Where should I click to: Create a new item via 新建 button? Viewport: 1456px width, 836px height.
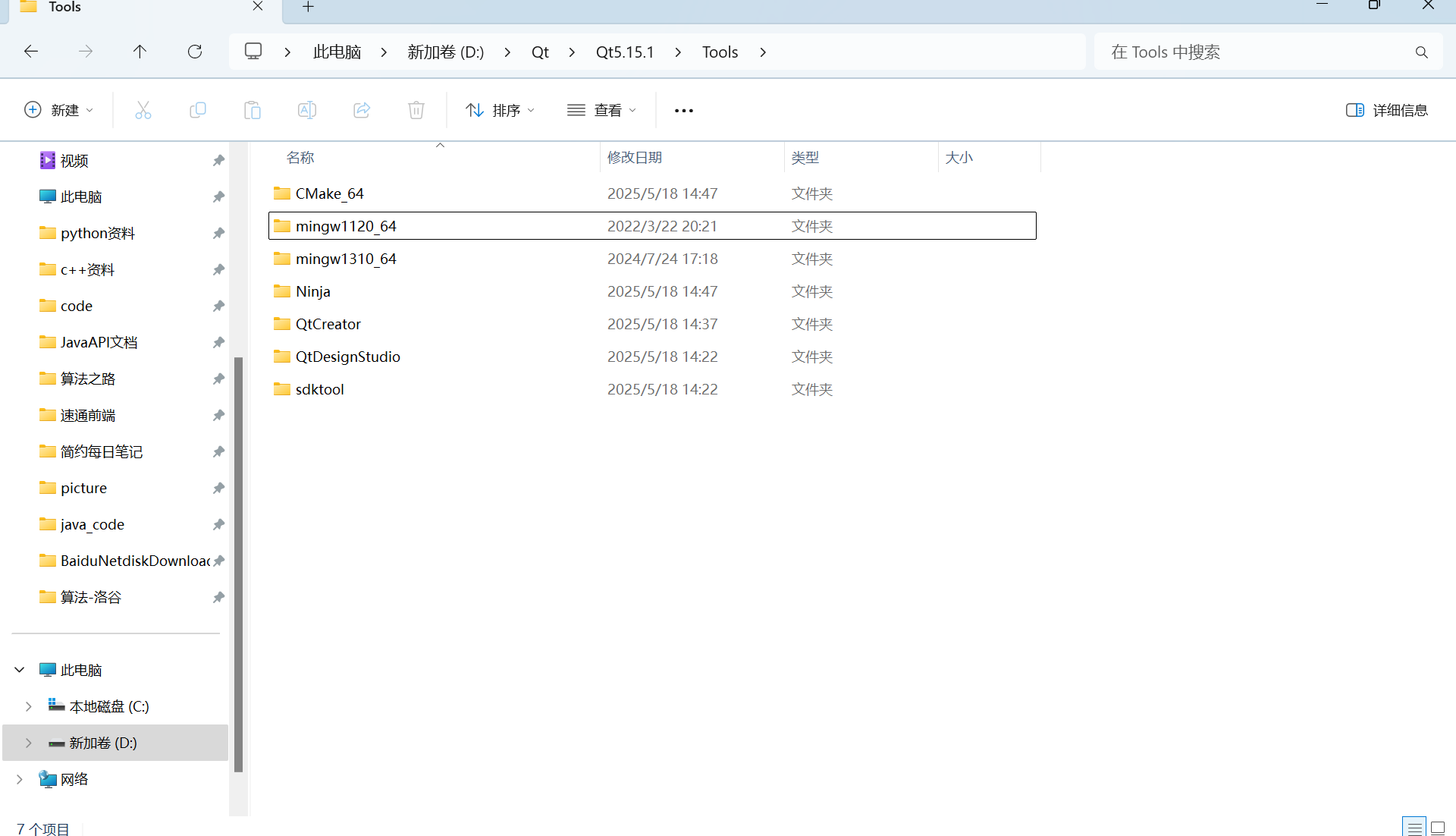(x=58, y=110)
